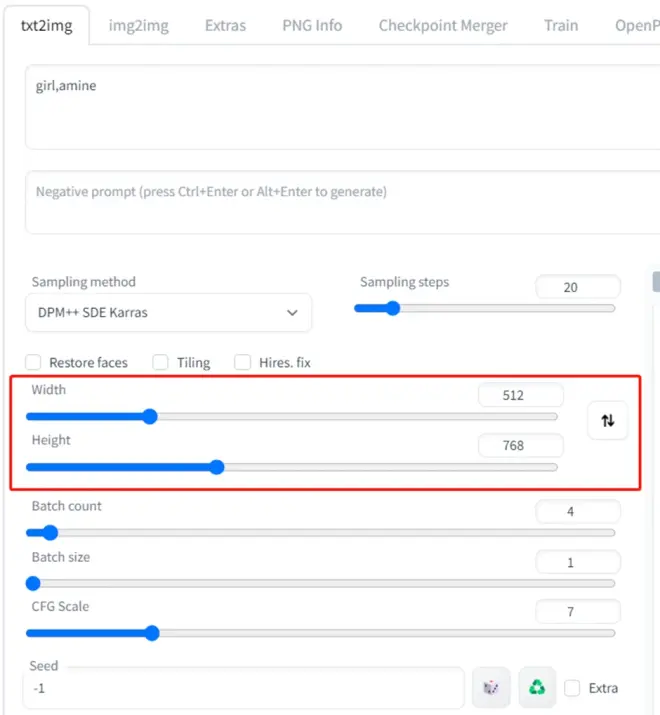Focus the Negative prompt text box
This screenshot has width=660, height=715.
pos(343,202)
